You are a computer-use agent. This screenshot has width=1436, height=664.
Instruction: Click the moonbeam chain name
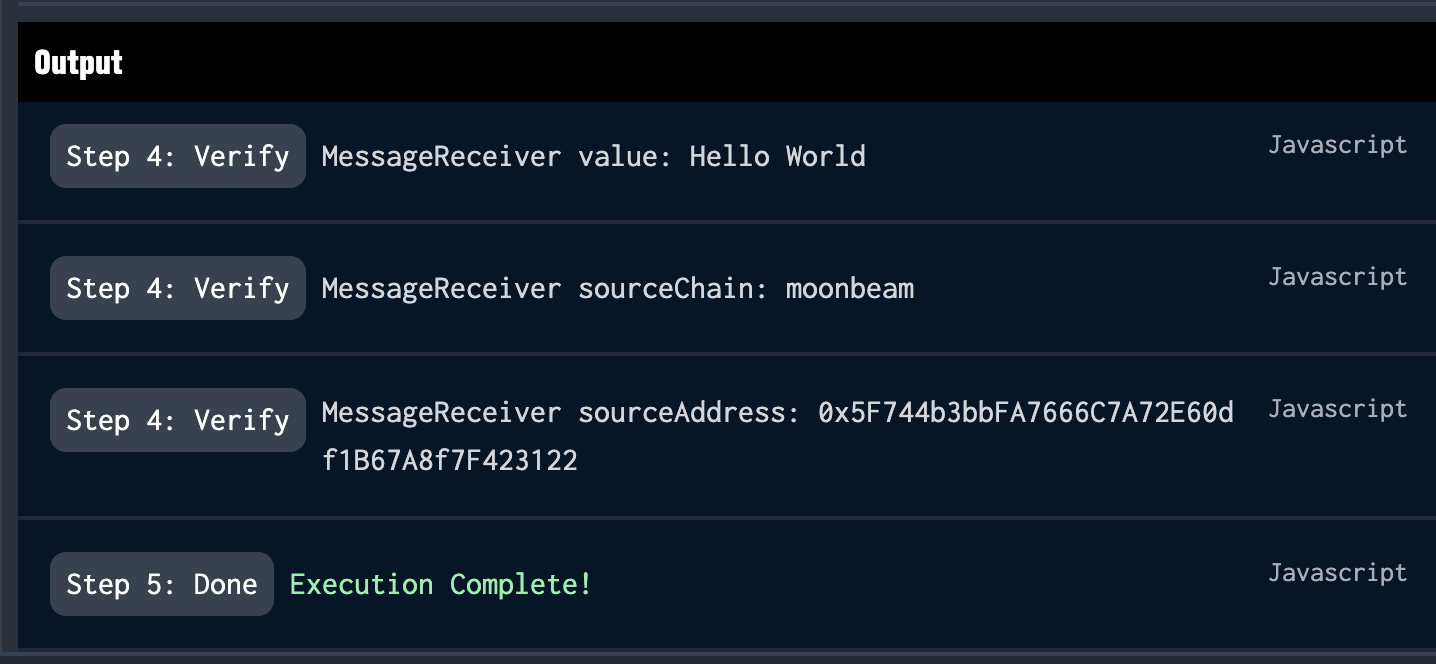pyautogui.click(x=849, y=288)
